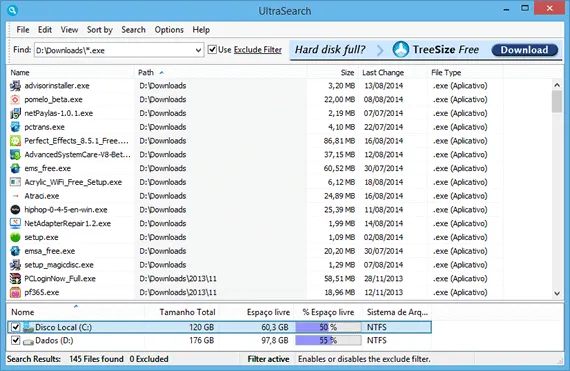Toggle the Use Exclude Filter checkbox
Image resolution: width=570 pixels, height=371 pixels.
(x=212, y=49)
